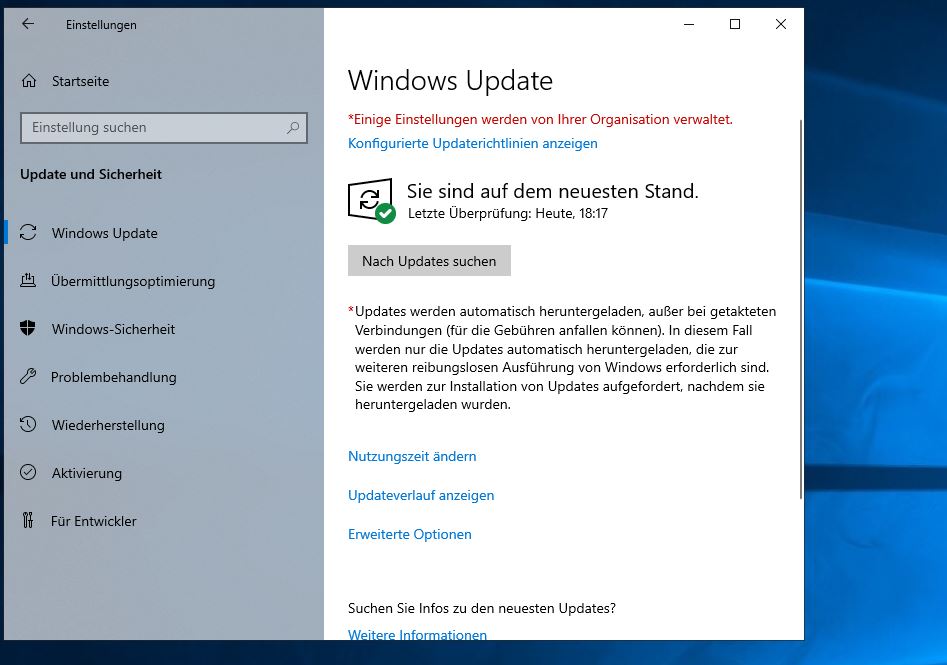Focus the Einstellung suchen search field
Screen dimensions: 947x665
pyautogui.click(x=164, y=127)
